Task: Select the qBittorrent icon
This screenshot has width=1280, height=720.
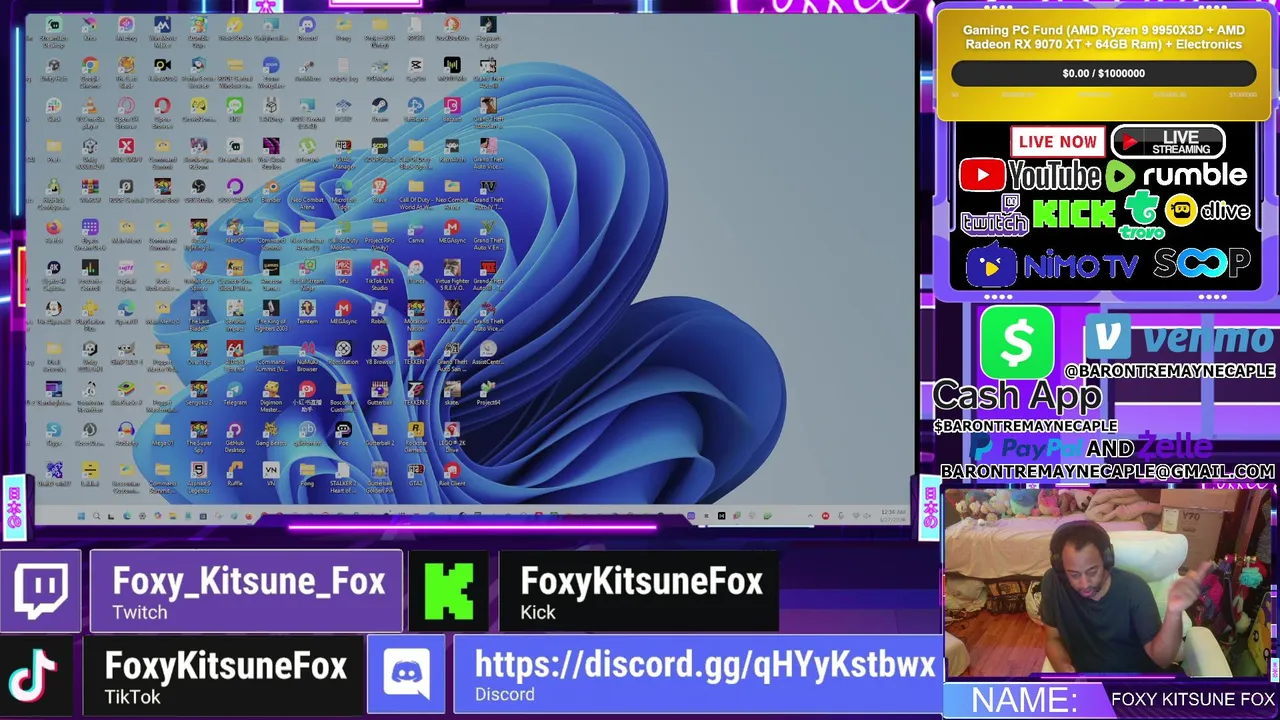Action: (x=307, y=430)
